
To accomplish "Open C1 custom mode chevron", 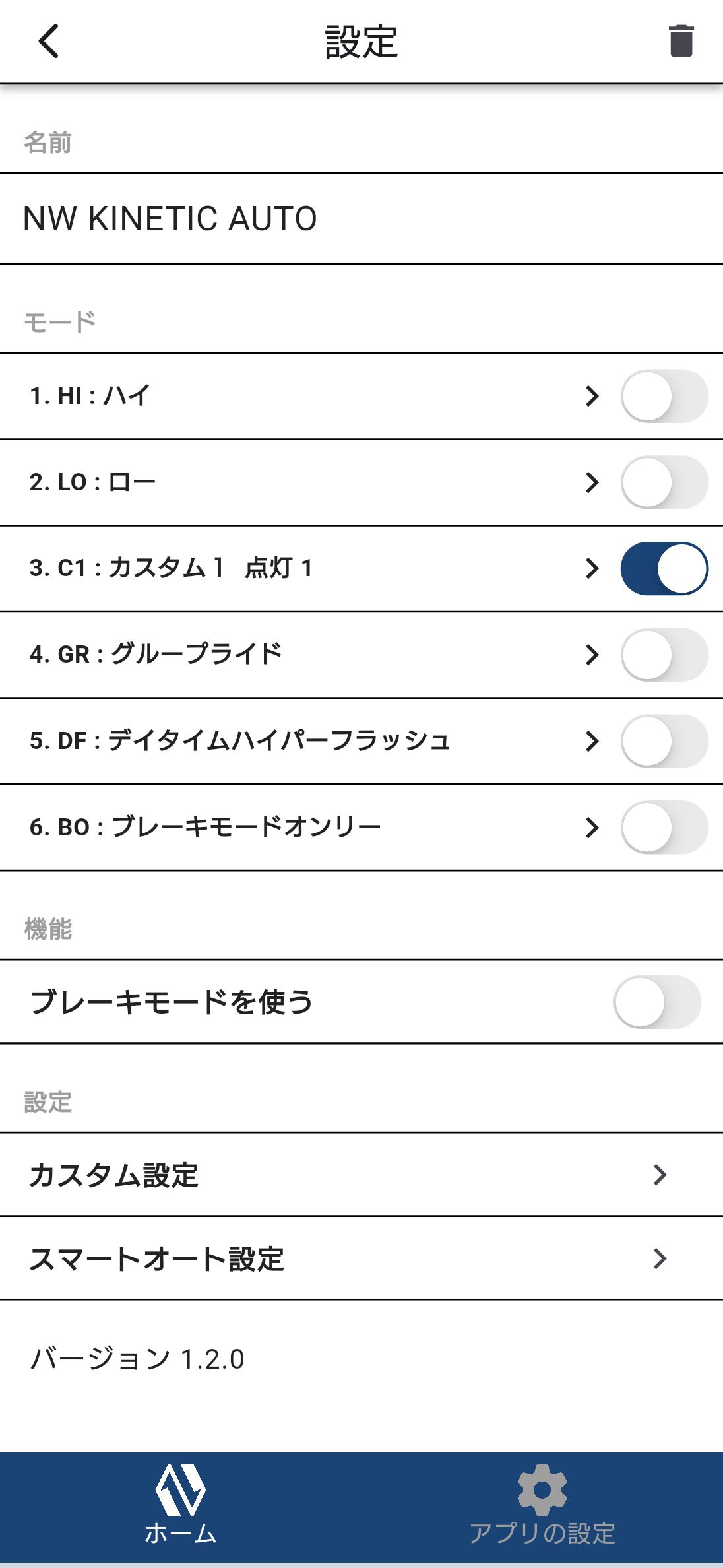I will pyautogui.click(x=592, y=569).
